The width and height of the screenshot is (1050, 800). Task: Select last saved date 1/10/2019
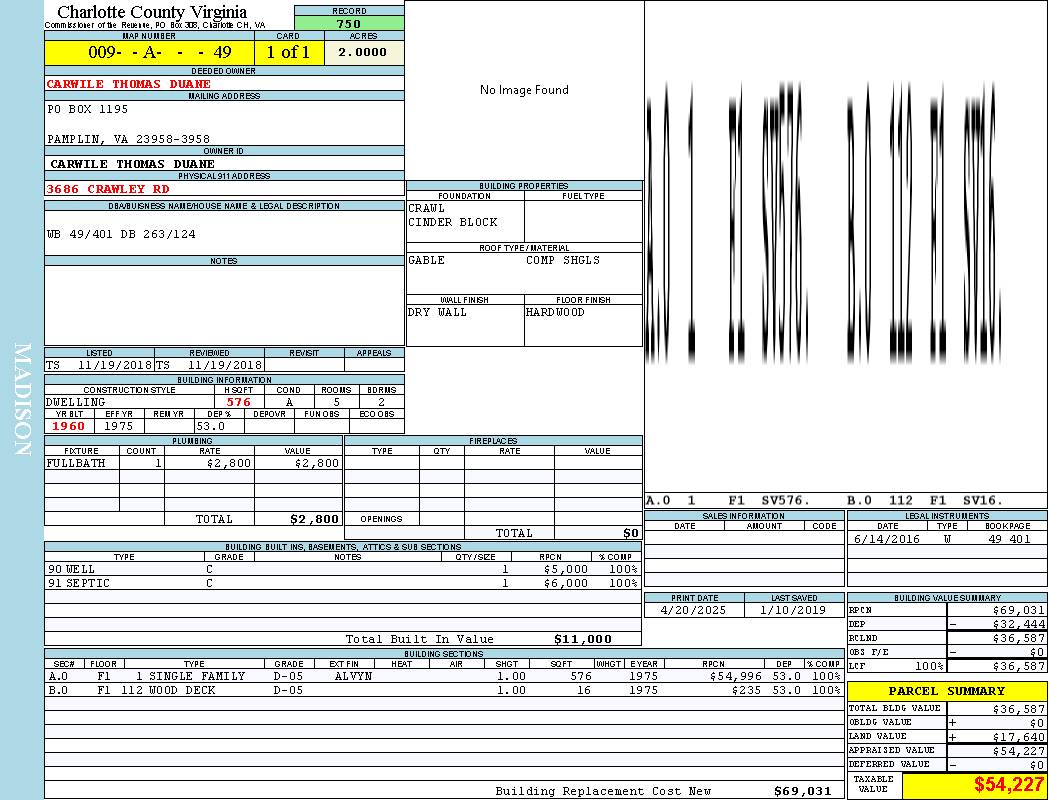click(793, 610)
